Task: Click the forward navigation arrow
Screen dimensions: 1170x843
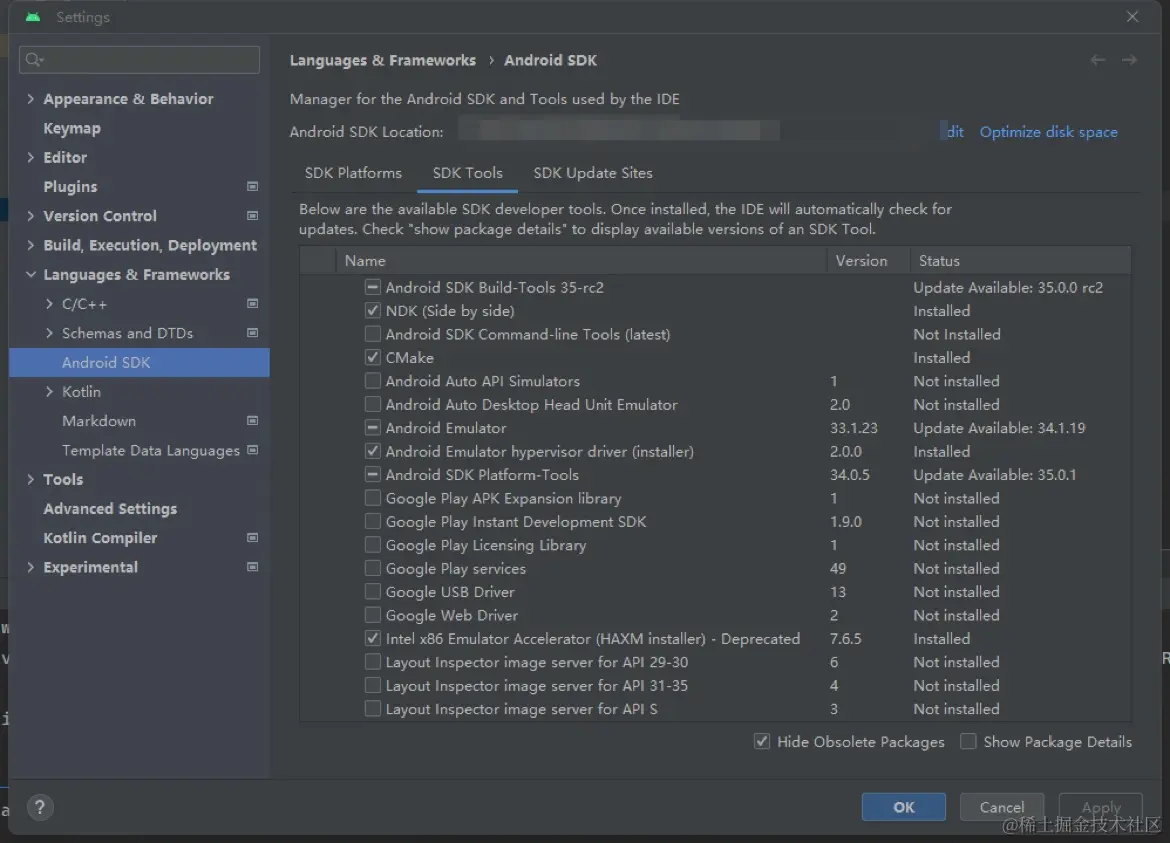Action: pos(1131,60)
